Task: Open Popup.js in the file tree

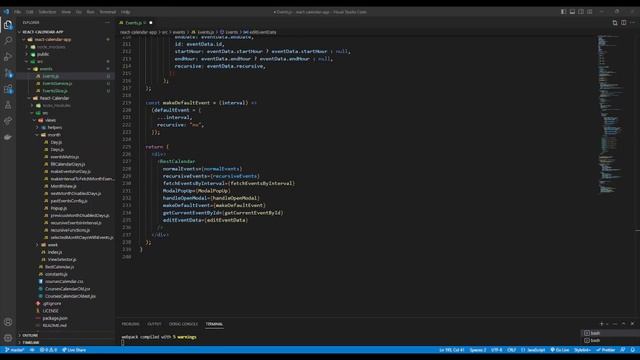Action: (x=59, y=208)
